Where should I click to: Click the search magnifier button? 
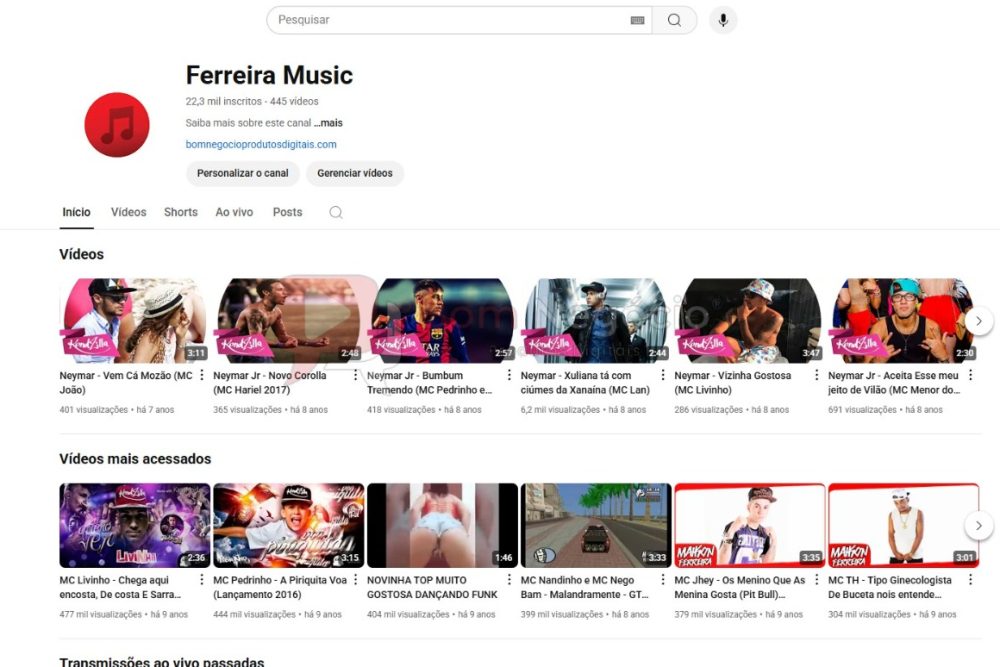tap(674, 20)
